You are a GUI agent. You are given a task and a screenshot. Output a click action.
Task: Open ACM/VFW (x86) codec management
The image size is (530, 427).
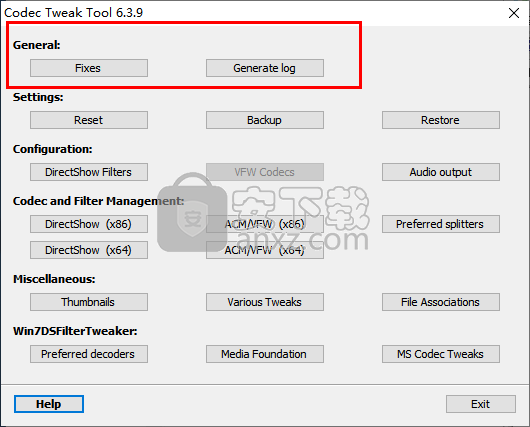pos(265,224)
